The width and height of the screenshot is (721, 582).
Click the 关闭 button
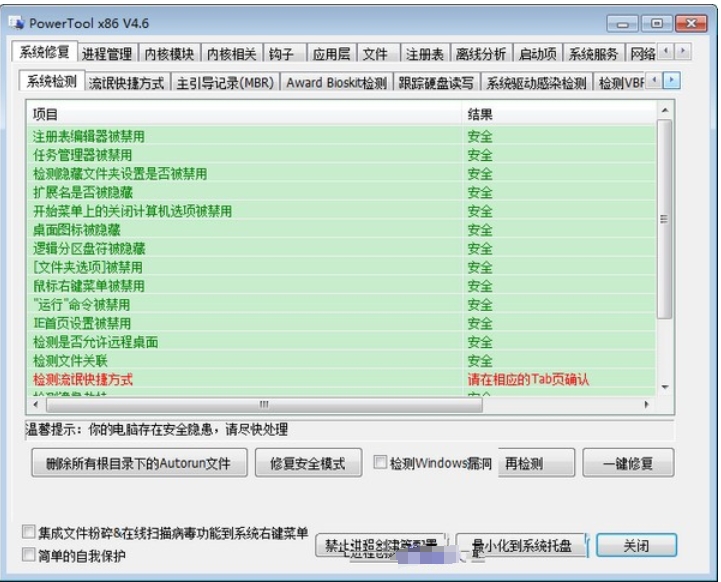point(636,546)
